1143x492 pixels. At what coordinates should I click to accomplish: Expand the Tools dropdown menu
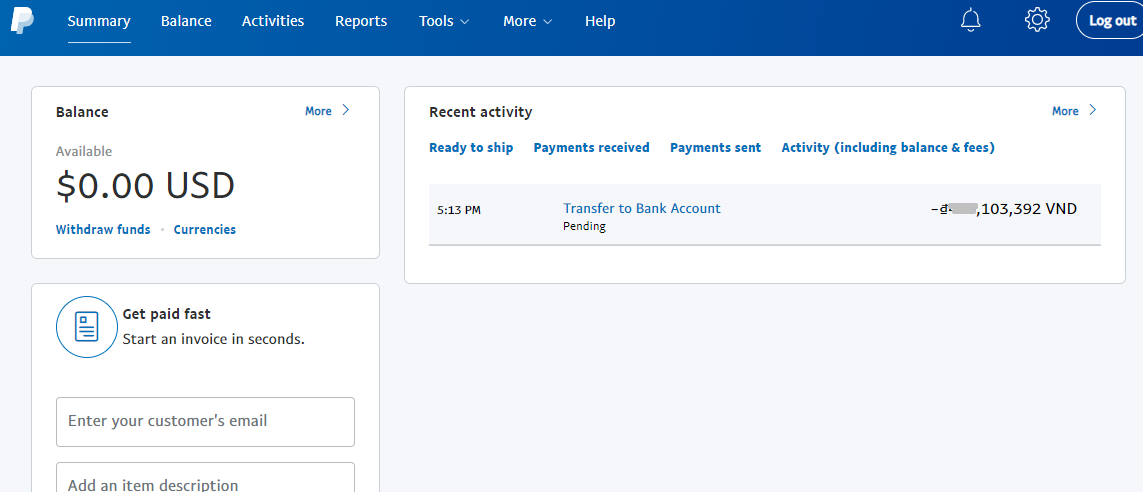point(444,21)
